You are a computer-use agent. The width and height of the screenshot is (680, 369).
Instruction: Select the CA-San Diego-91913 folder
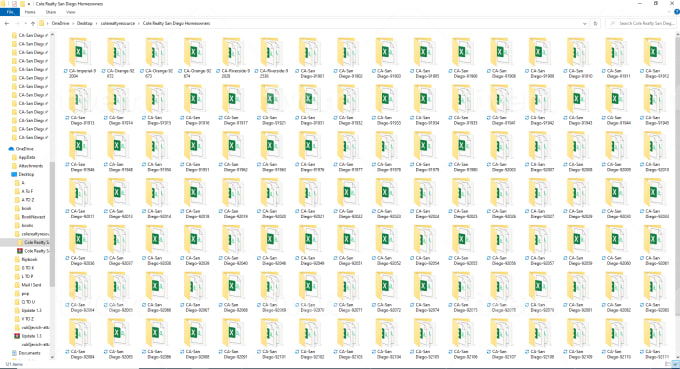click(x=81, y=105)
